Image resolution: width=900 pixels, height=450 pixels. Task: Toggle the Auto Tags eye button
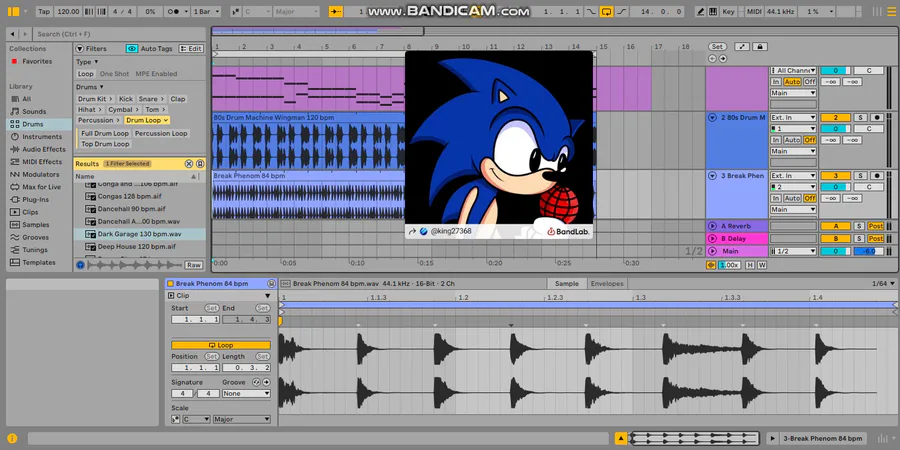point(132,49)
